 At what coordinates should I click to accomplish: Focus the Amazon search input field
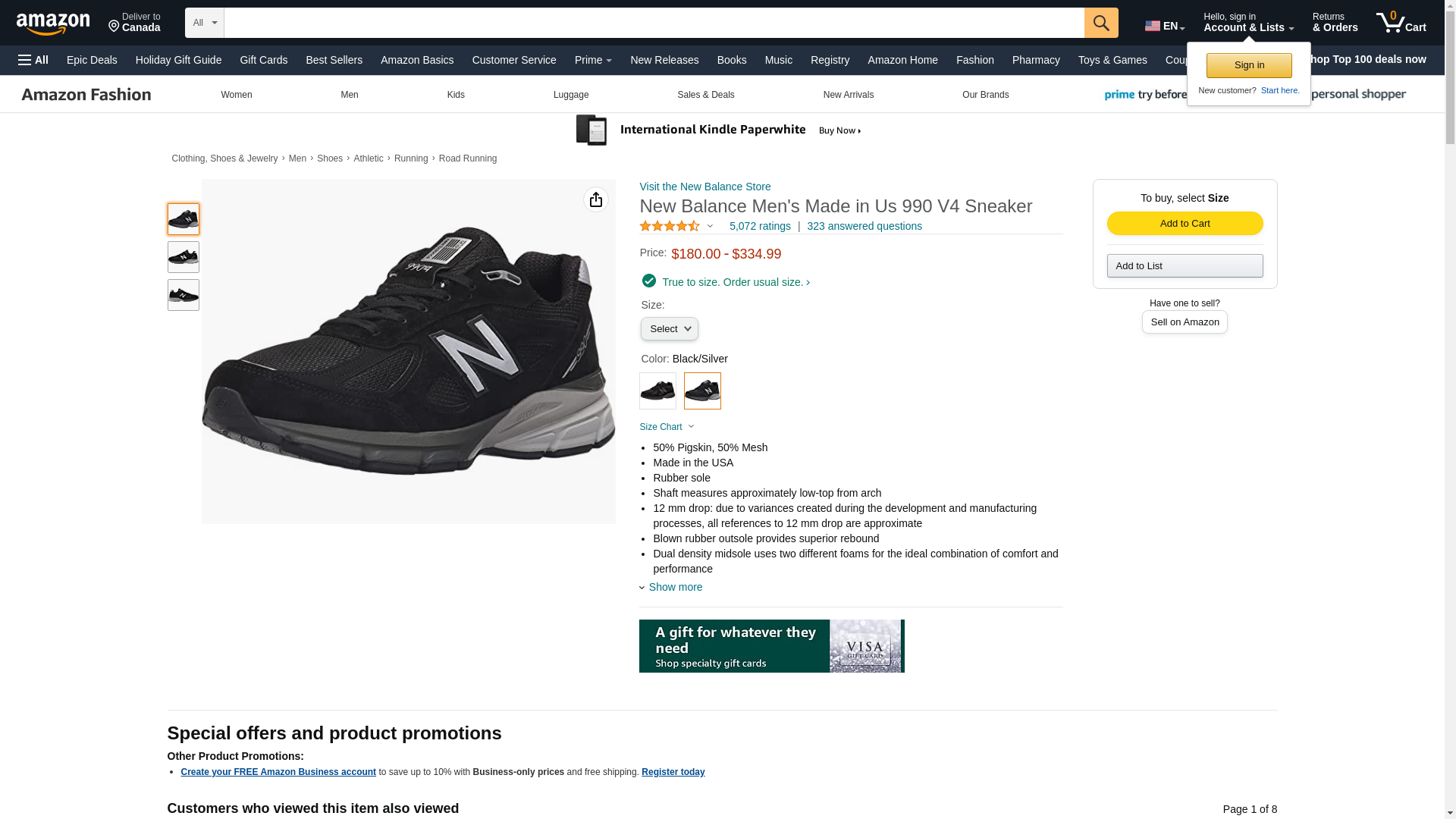coord(654,23)
